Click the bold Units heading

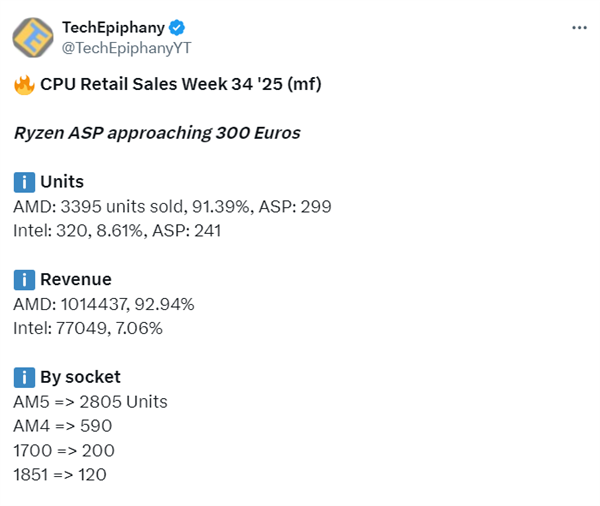click(62, 182)
